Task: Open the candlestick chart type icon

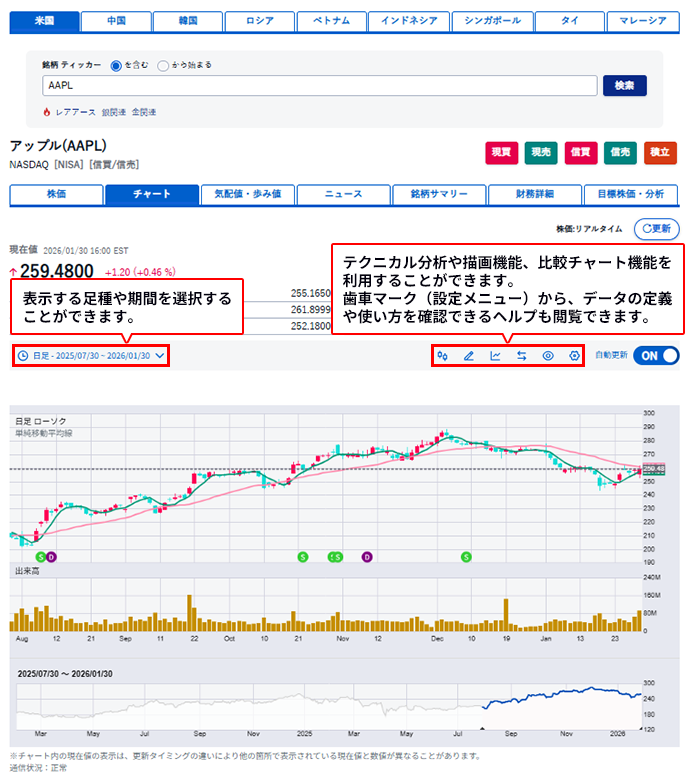Action: pyautogui.click(x=442, y=356)
